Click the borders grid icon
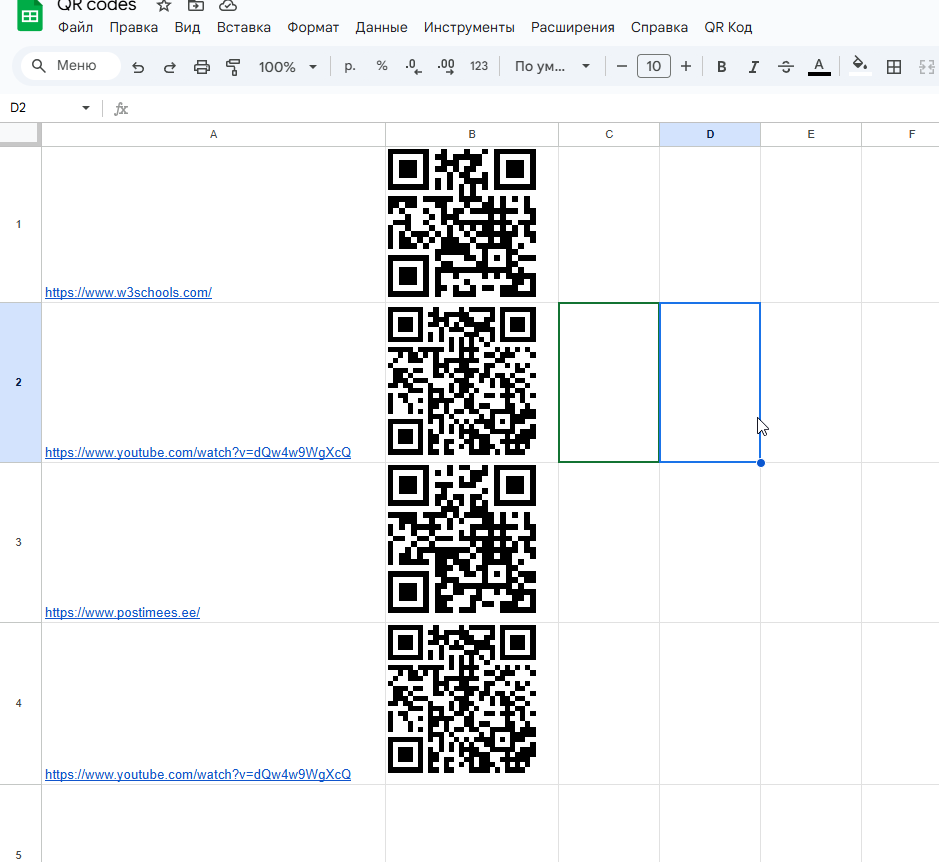This screenshot has width=939, height=862. [x=894, y=67]
